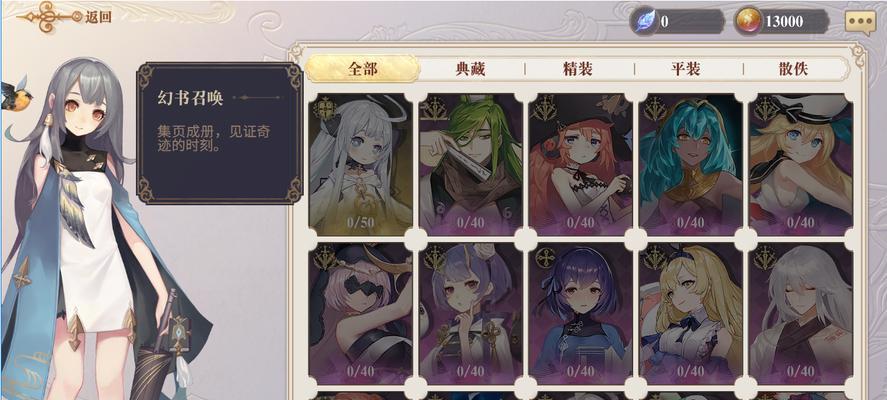Pick the blonde sailor hat character card

[x=800, y=165]
